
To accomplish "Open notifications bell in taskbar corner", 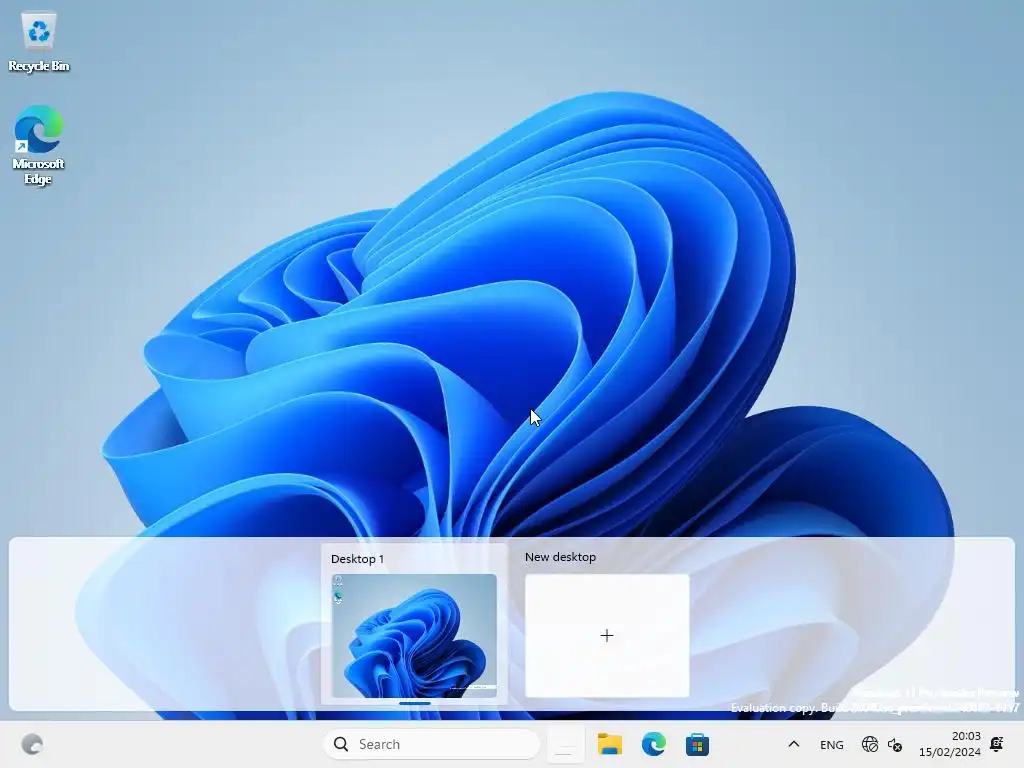I will pos(997,744).
